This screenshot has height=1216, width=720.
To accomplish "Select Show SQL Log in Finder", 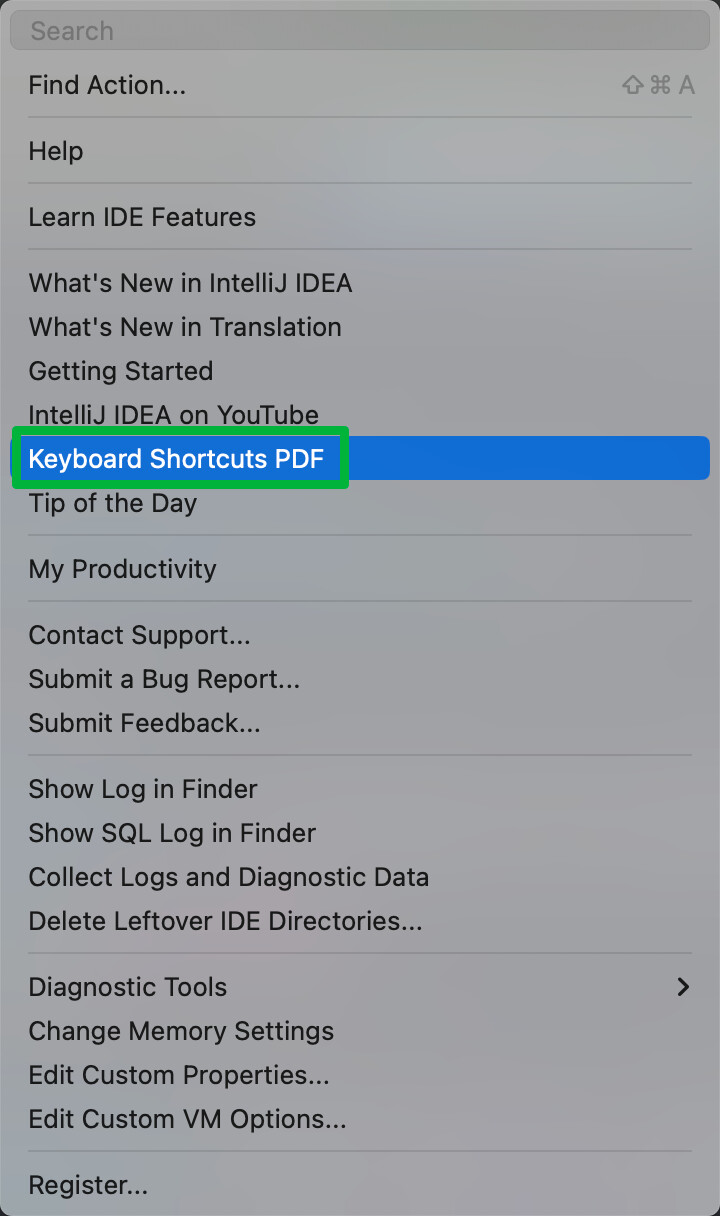I will click(x=360, y=833).
